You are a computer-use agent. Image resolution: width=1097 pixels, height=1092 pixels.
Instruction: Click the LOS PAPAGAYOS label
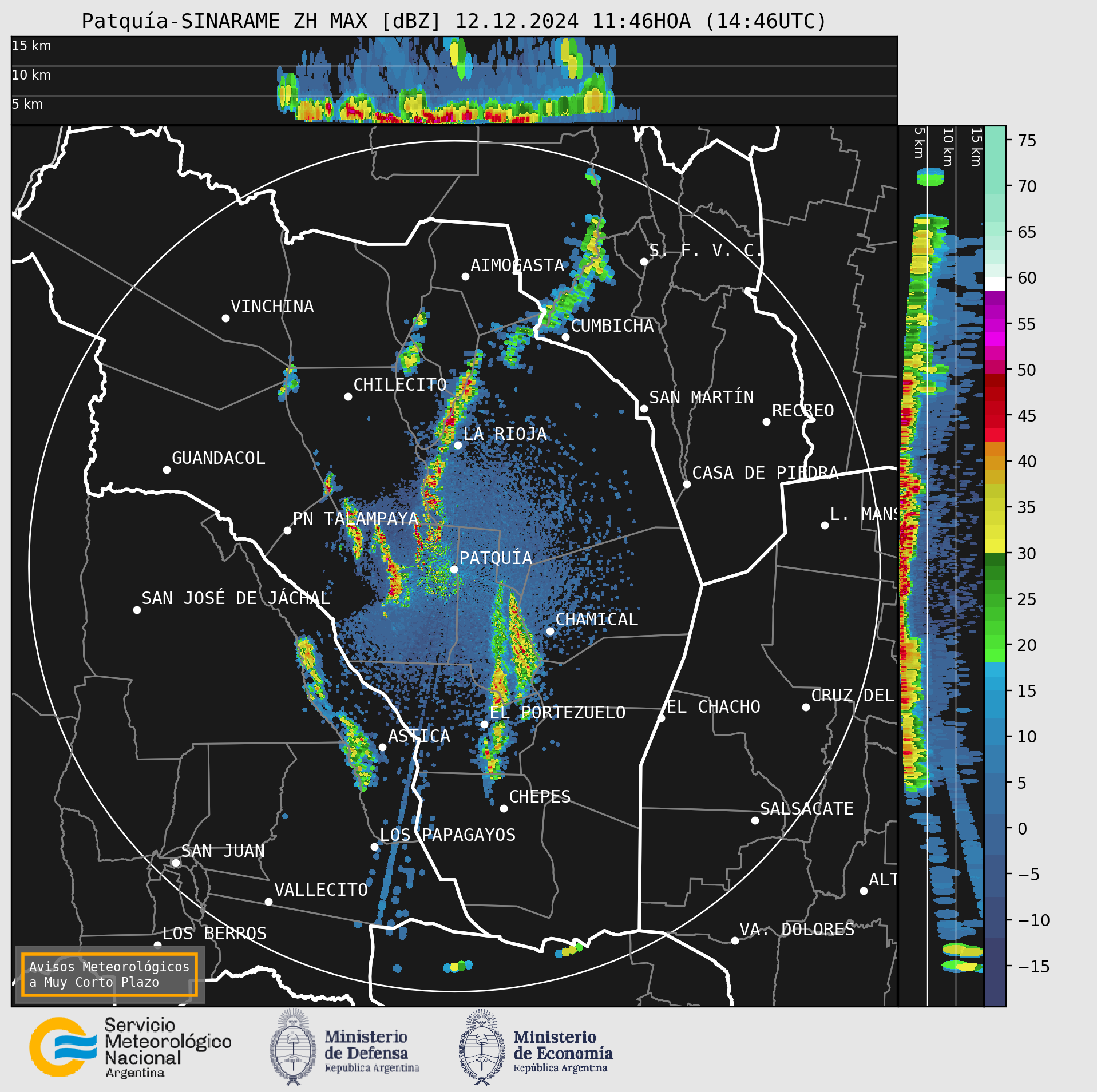click(447, 835)
